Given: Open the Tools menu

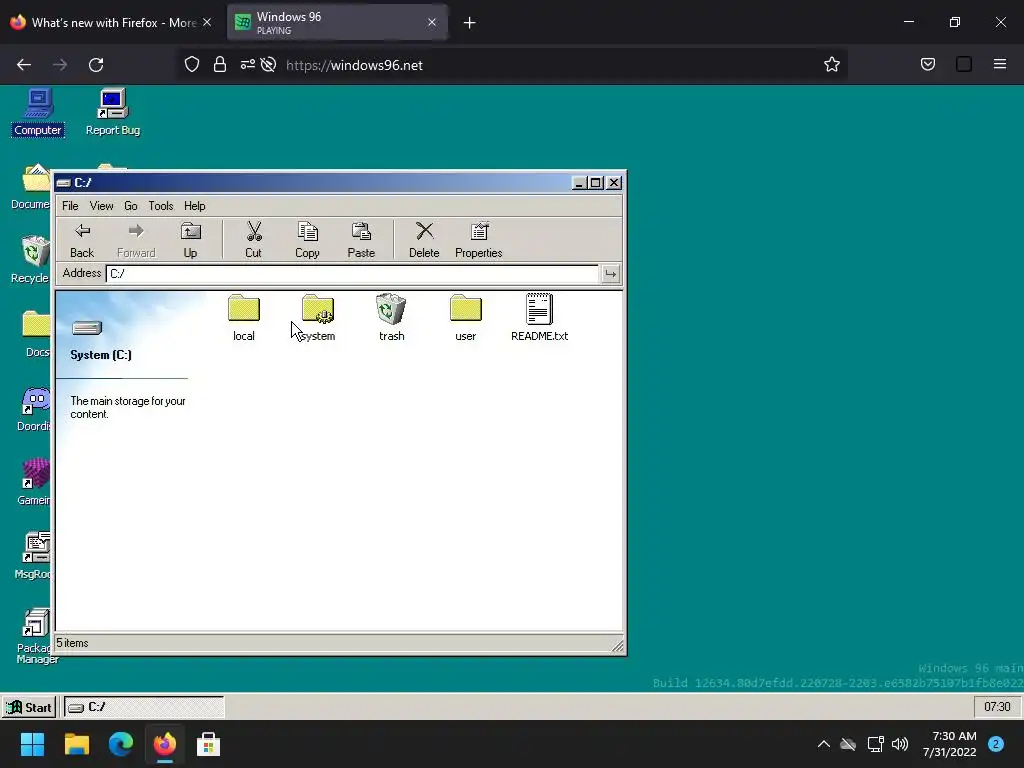Looking at the screenshot, I should point(161,206).
